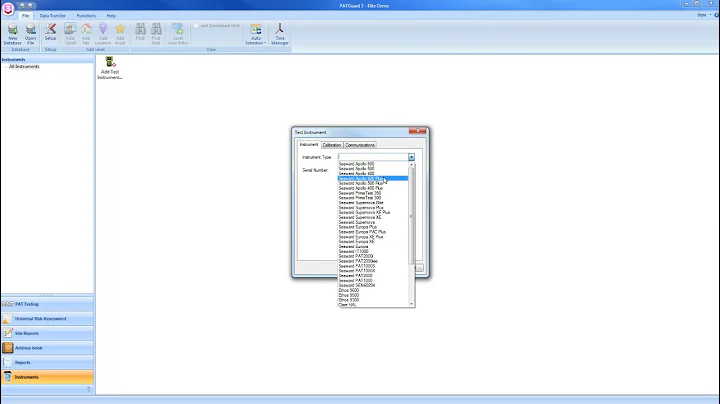Open the PATGuard application menu orb

click(x=8, y=8)
